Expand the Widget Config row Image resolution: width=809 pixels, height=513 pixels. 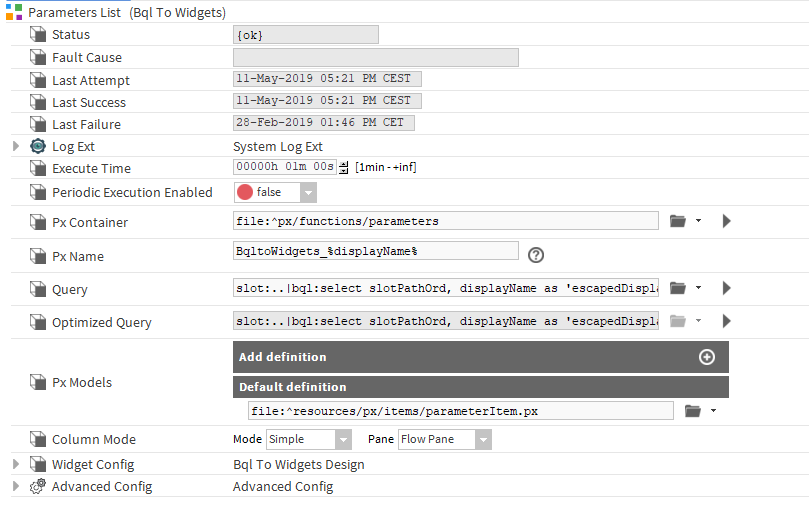15,464
